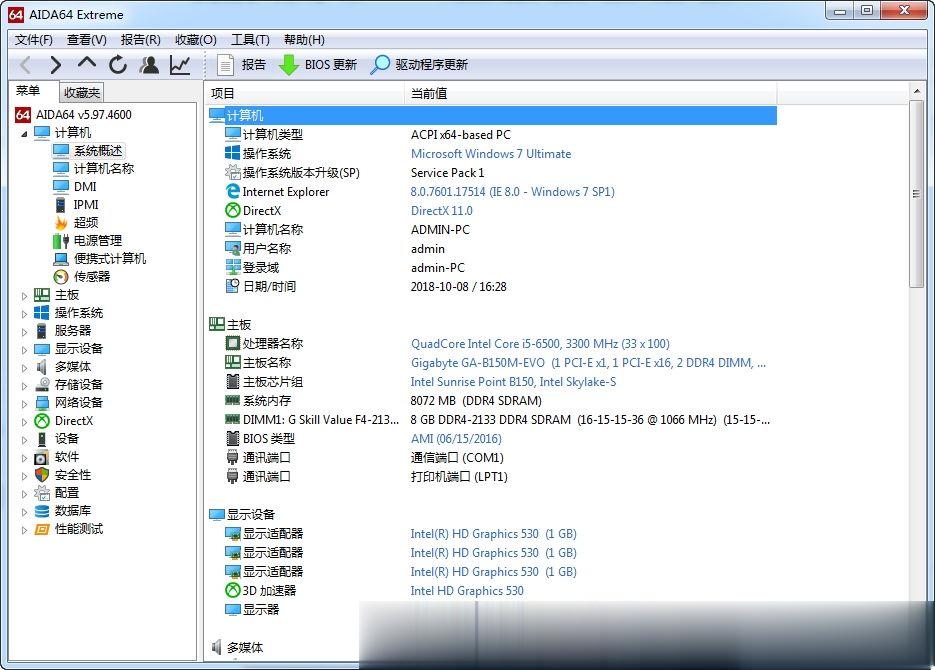Click the 软件 tree icon
Screen dimensions: 935x670
[x=42, y=457]
